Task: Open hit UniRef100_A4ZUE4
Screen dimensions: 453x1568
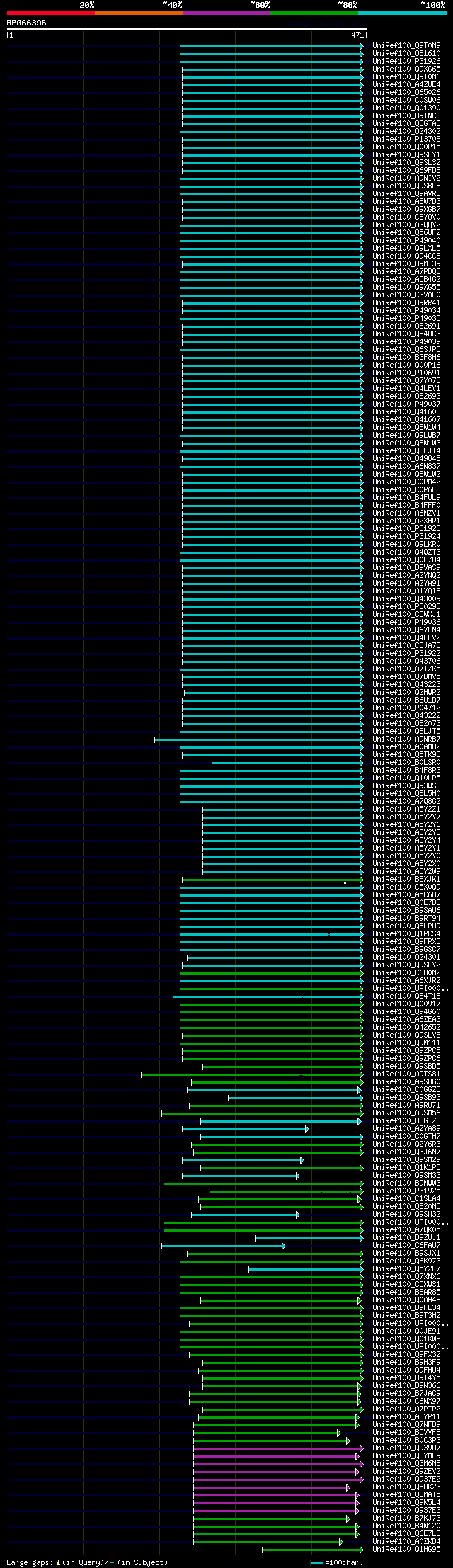Action: 406,85
